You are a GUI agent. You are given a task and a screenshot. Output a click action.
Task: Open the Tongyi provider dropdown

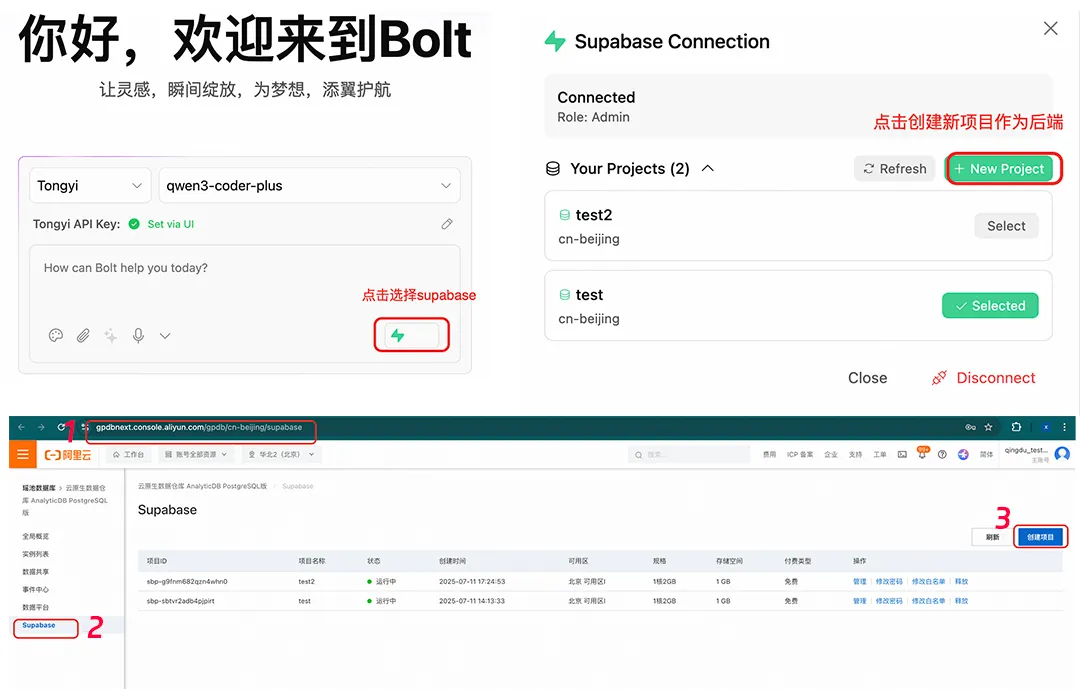[90, 185]
